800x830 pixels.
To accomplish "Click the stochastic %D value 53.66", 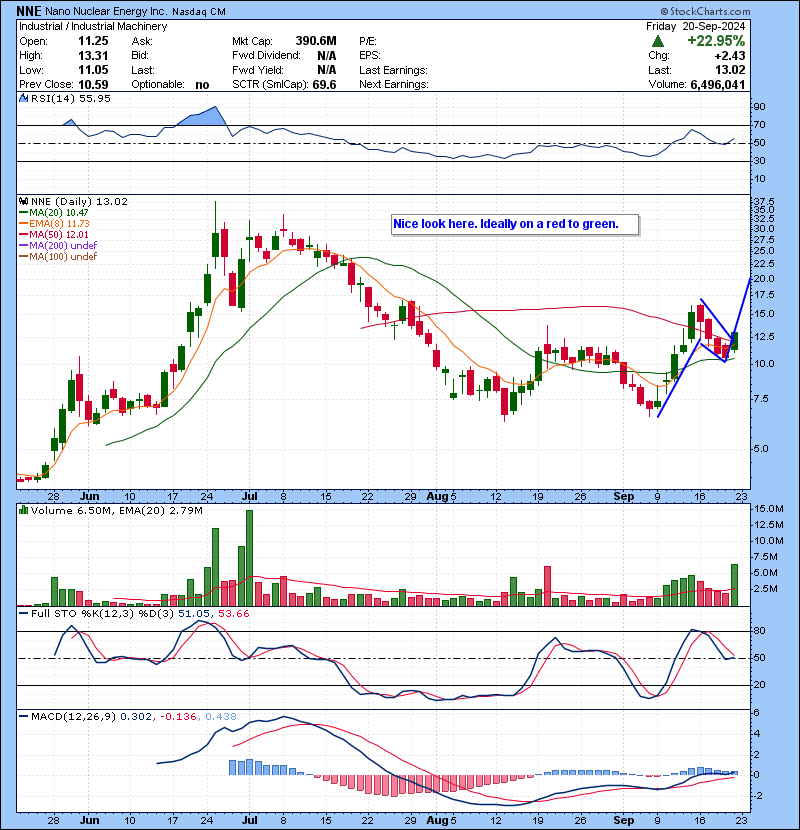I will click(x=233, y=614).
